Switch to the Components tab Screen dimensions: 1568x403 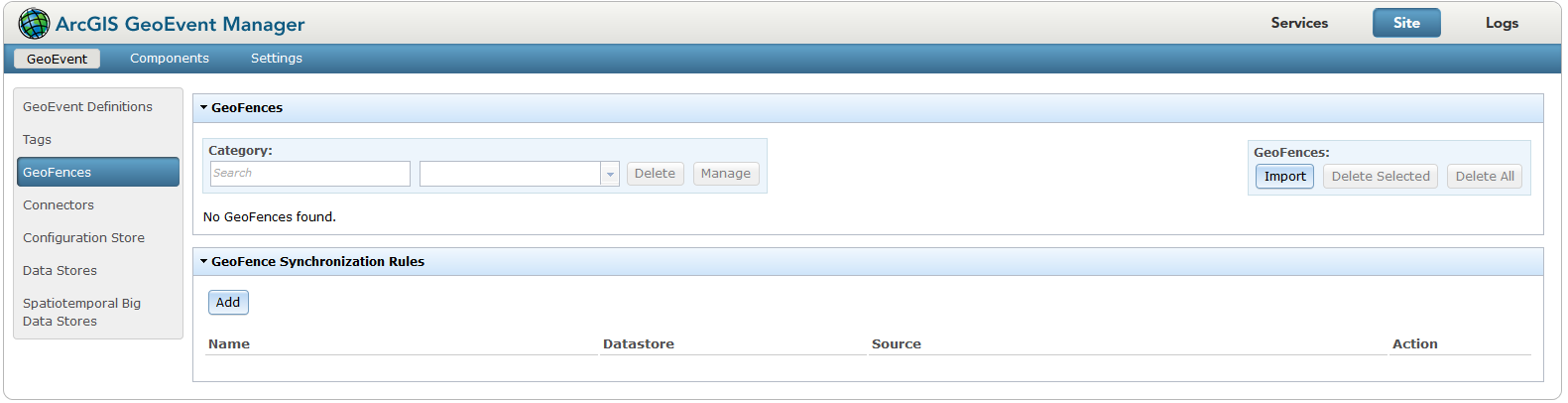coord(170,59)
